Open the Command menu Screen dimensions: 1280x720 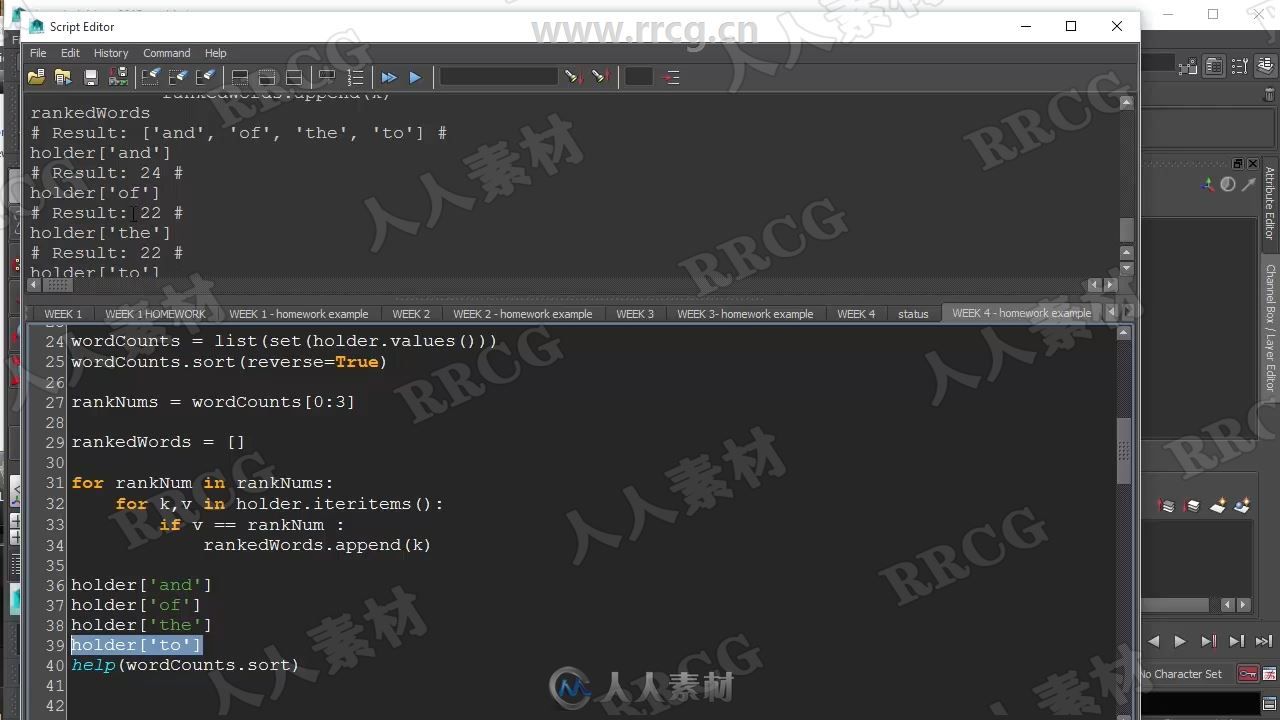point(166,53)
